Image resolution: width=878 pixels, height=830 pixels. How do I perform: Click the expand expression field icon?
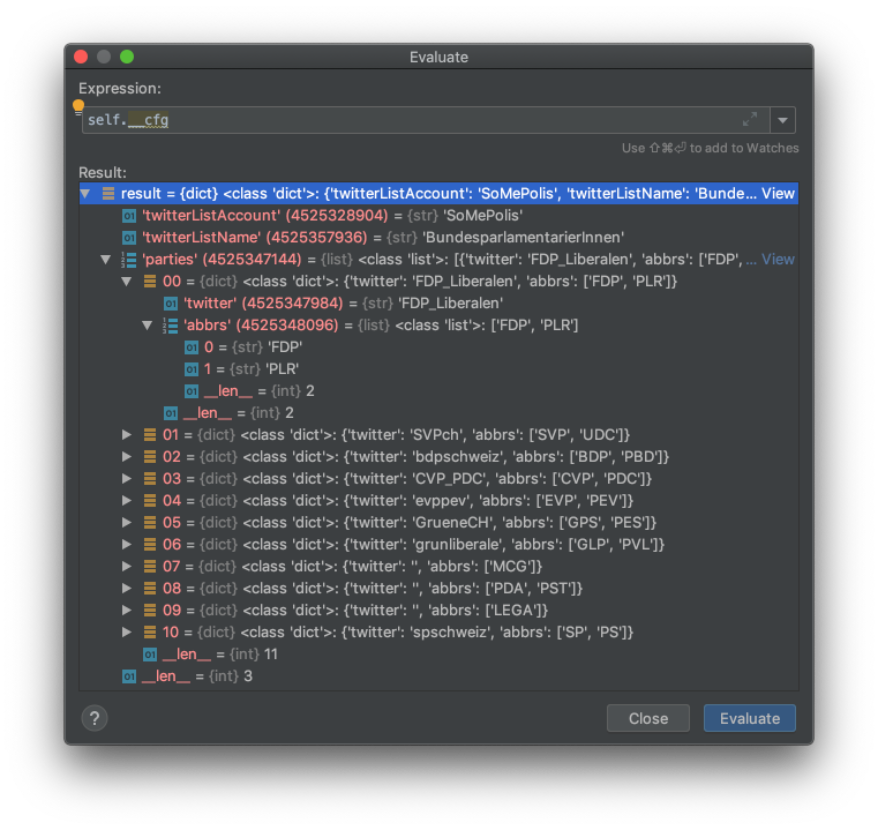click(x=750, y=120)
